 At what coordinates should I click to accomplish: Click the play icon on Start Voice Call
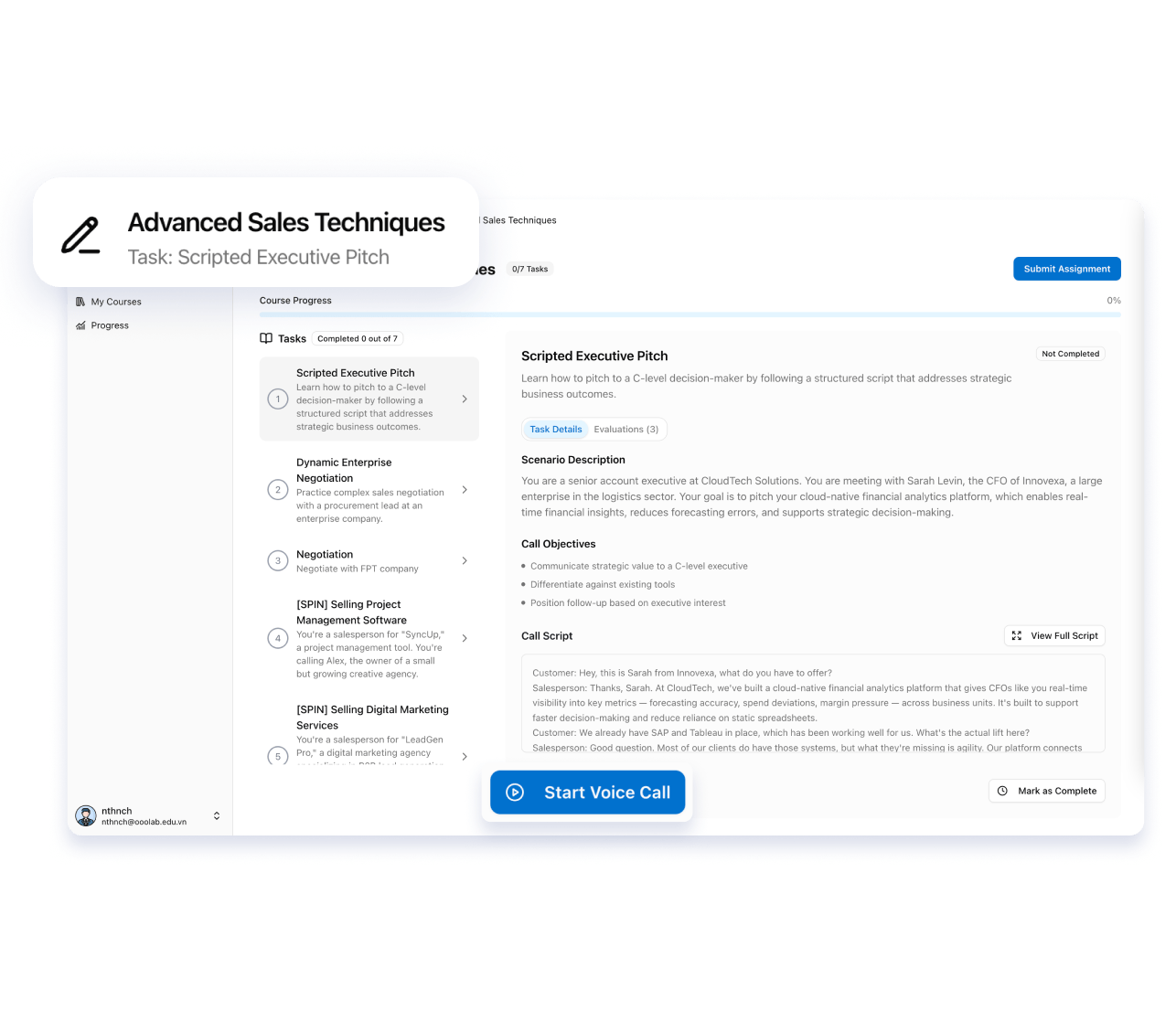515,793
